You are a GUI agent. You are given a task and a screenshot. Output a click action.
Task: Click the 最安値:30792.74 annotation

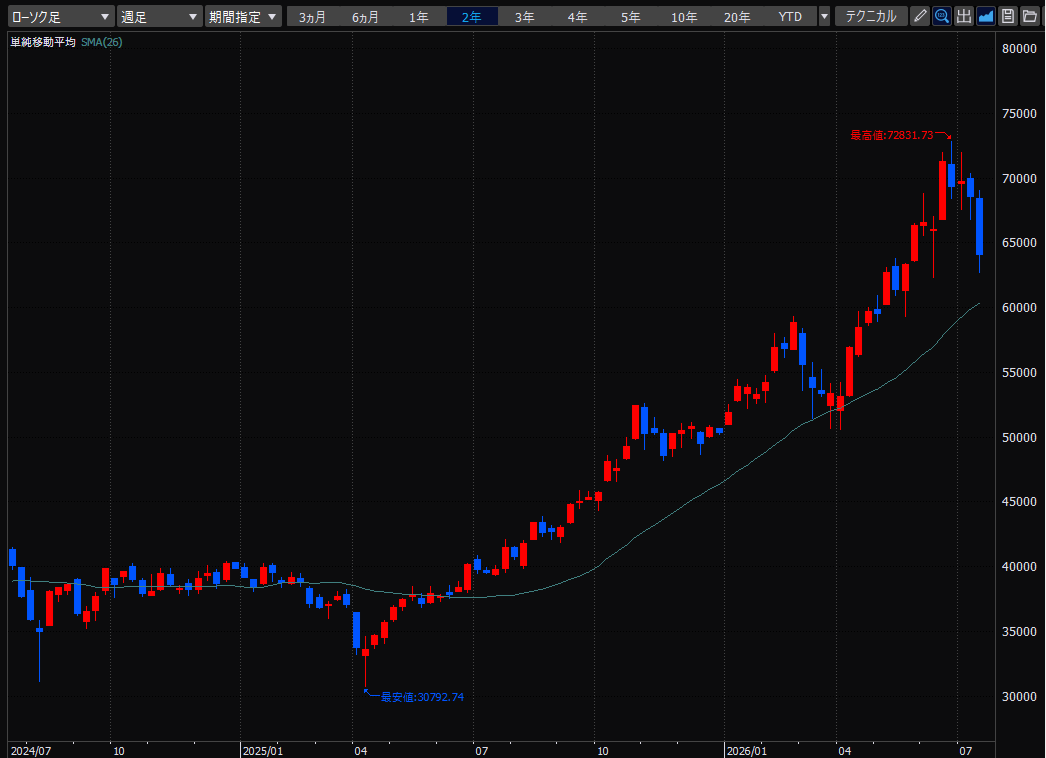pyautogui.click(x=422, y=697)
